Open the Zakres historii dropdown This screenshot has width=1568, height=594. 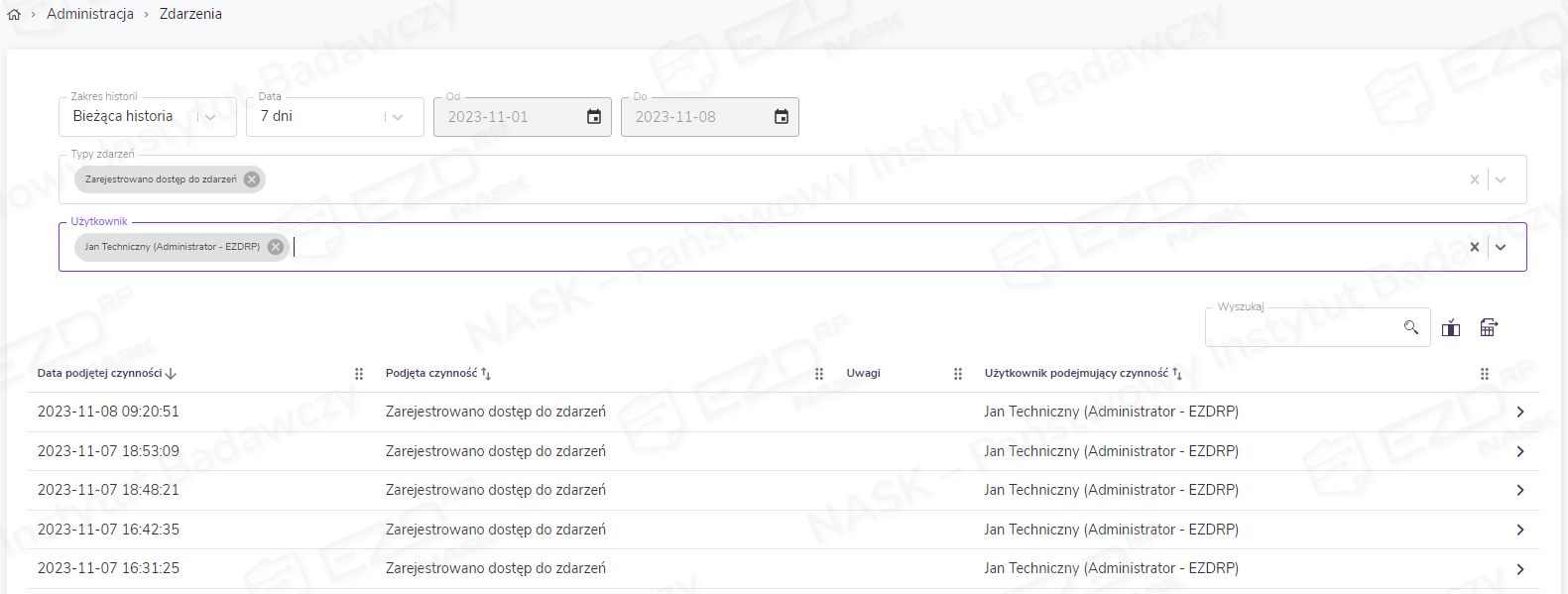pos(210,117)
